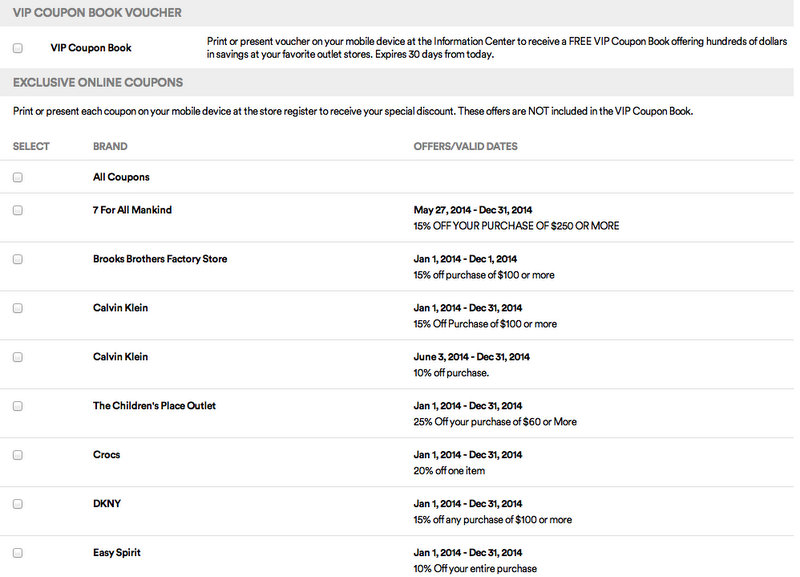Click the "SELECT" column header

31,146
